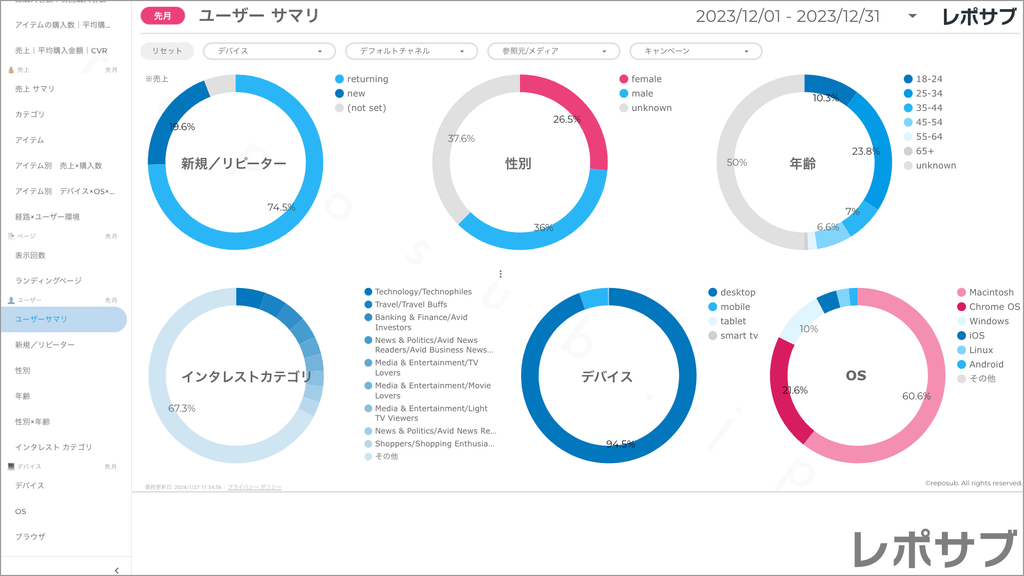Open the date range picker arrow

(912, 16)
